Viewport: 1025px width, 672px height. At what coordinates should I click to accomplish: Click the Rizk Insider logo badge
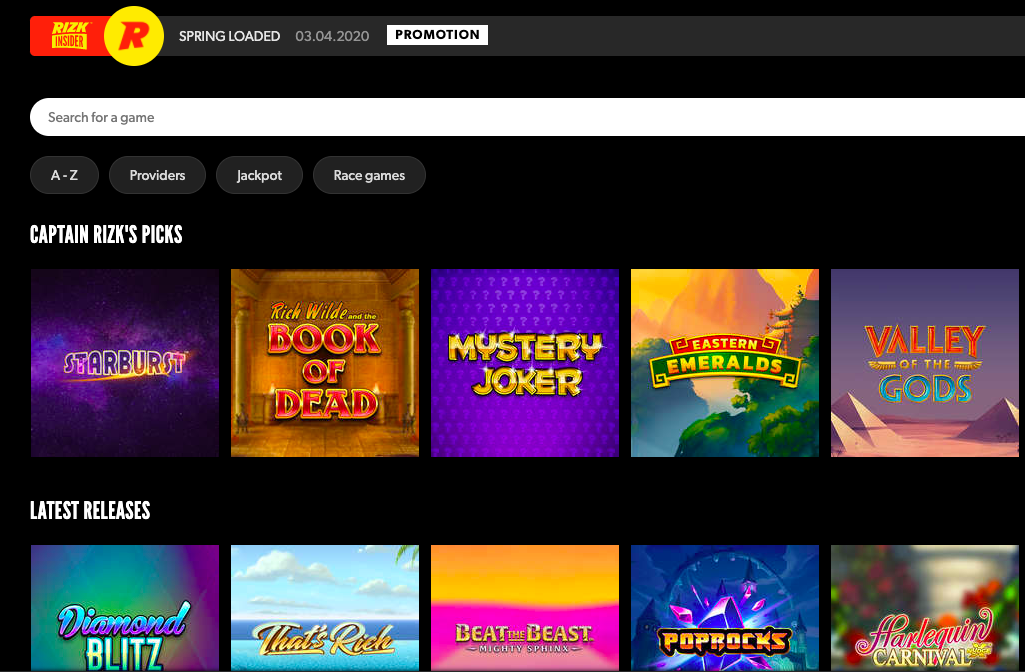point(69,36)
